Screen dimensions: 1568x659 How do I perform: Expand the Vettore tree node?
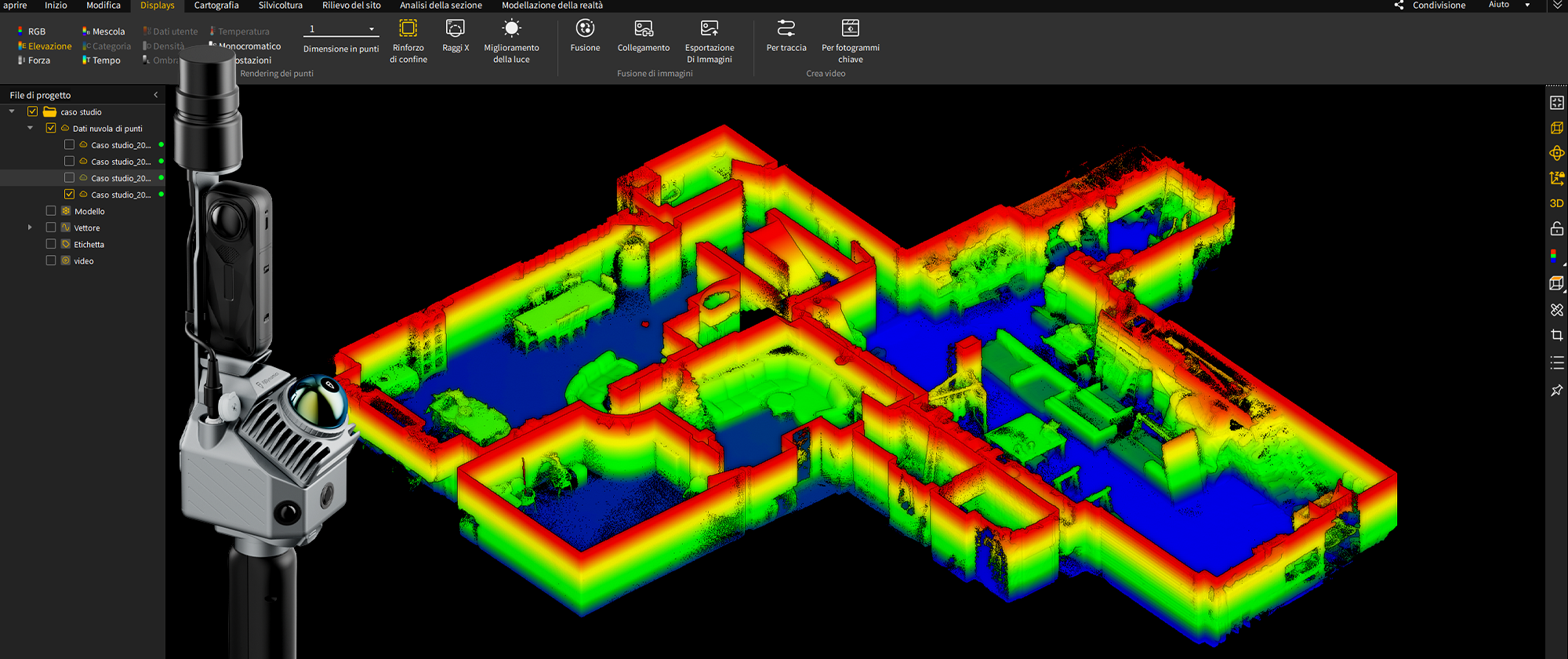pos(30,228)
